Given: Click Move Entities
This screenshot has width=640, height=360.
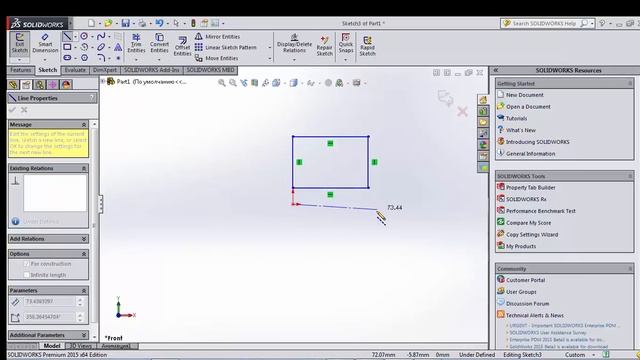Looking at the screenshot, I should tap(216, 58).
